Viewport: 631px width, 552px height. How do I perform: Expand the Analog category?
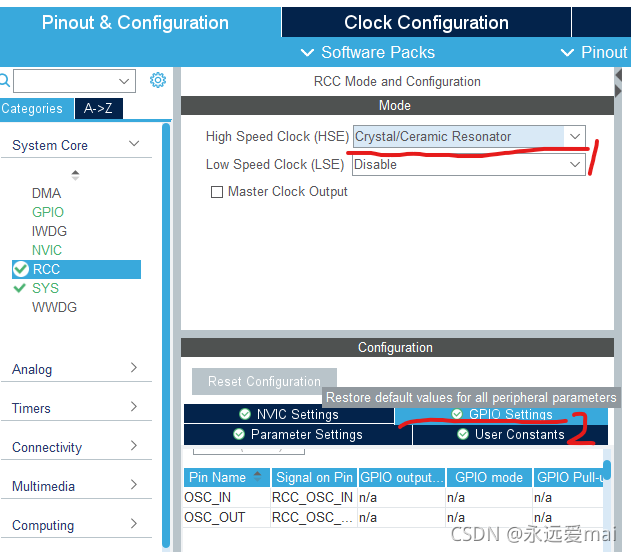coord(134,367)
